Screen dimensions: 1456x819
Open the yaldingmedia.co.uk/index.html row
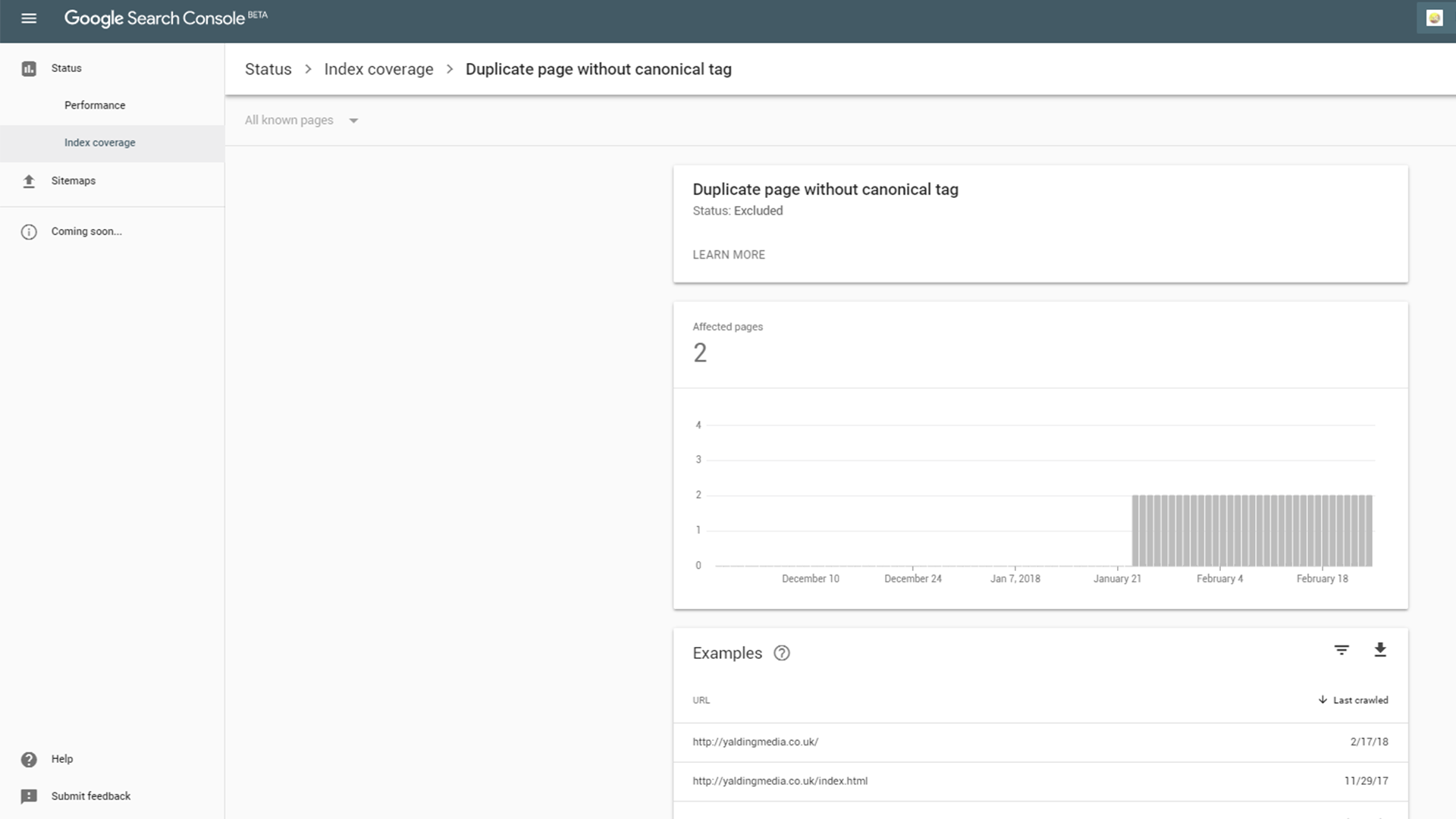[x=1040, y=781]
